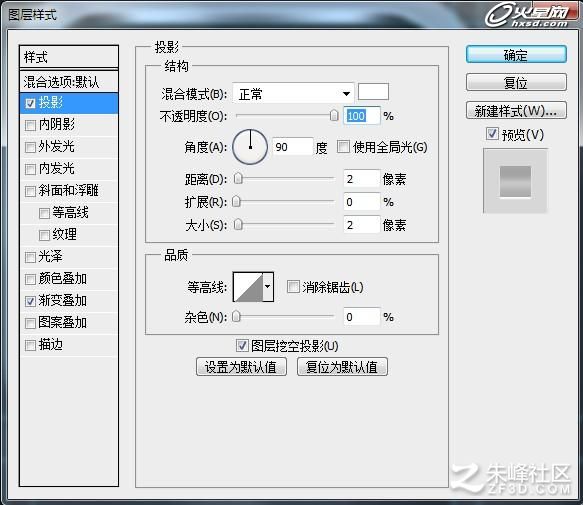
Task: Click the 距离 pixel input field
Action: (x=361, y=179)
